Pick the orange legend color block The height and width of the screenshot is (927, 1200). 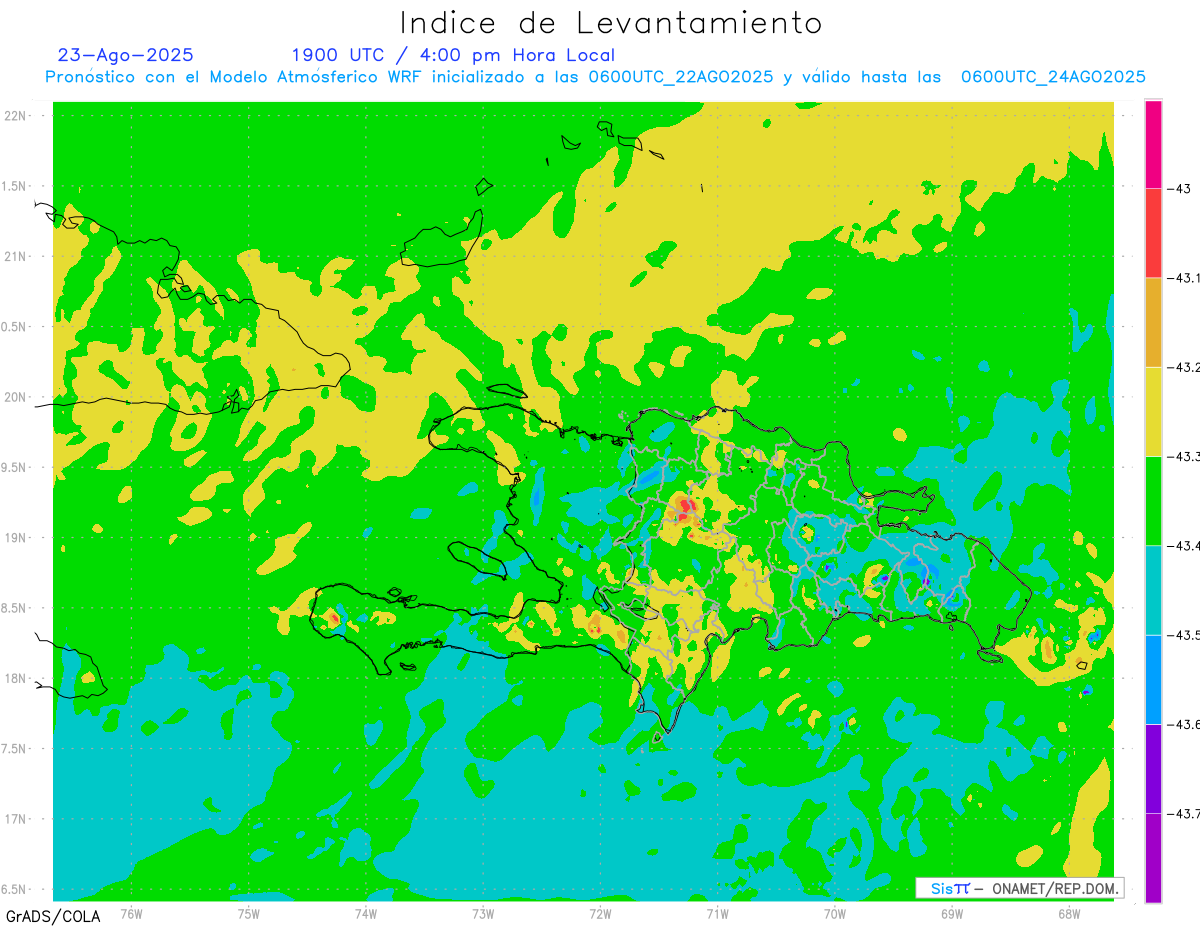coord(1153,322)
